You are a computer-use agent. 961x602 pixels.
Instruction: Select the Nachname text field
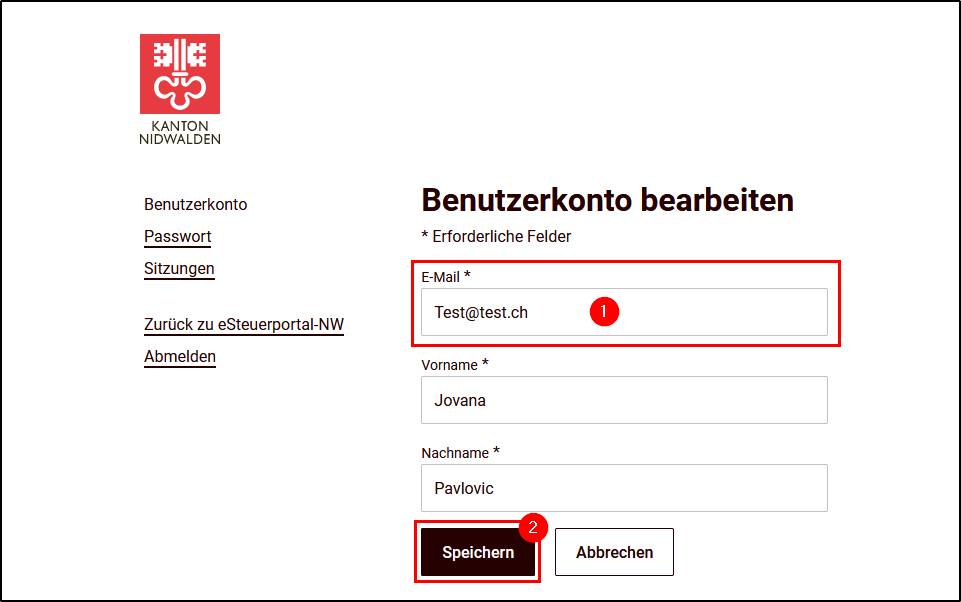point(624,488)
